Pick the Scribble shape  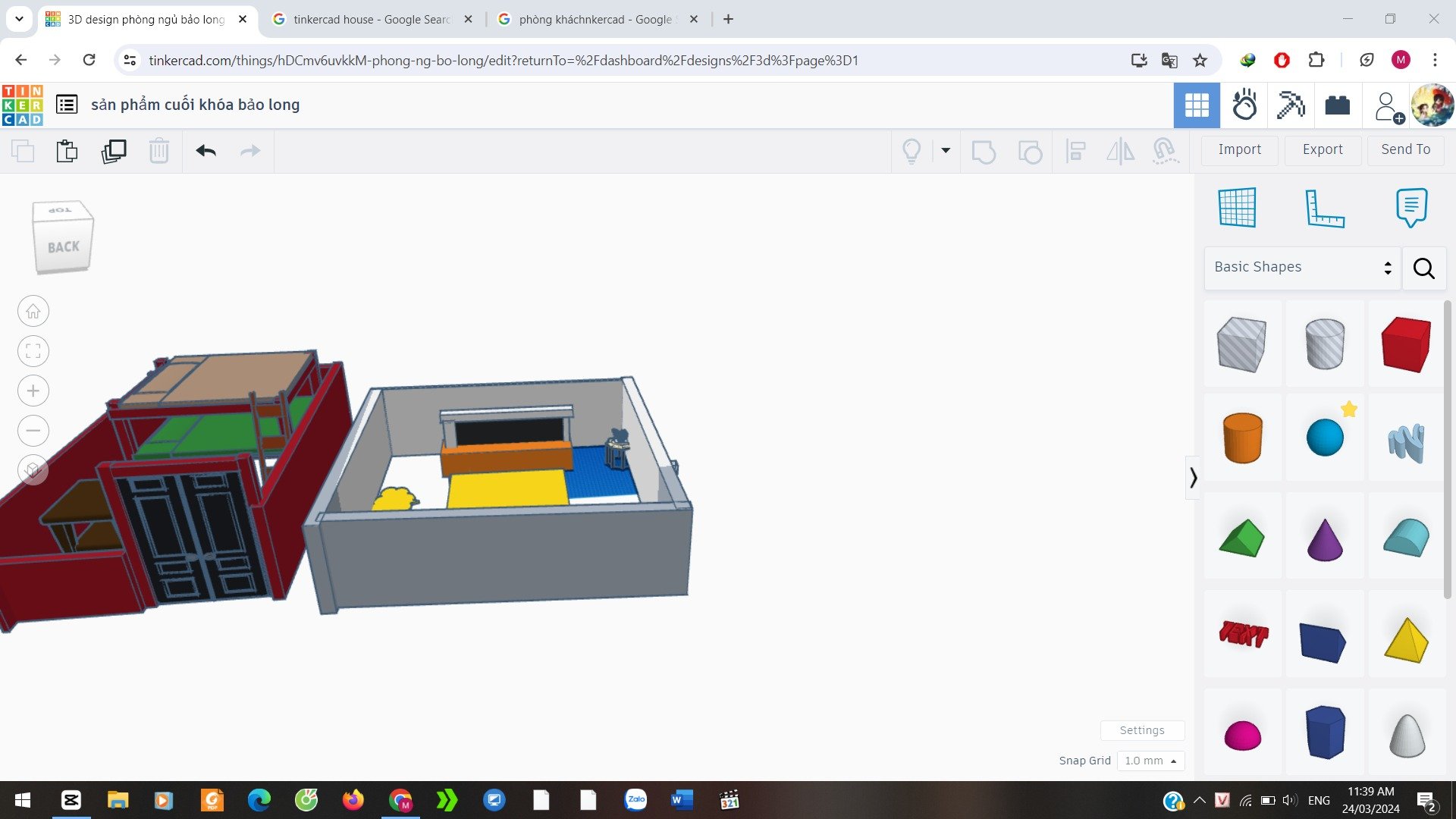pyautogui.click(x=1407, y=442)
